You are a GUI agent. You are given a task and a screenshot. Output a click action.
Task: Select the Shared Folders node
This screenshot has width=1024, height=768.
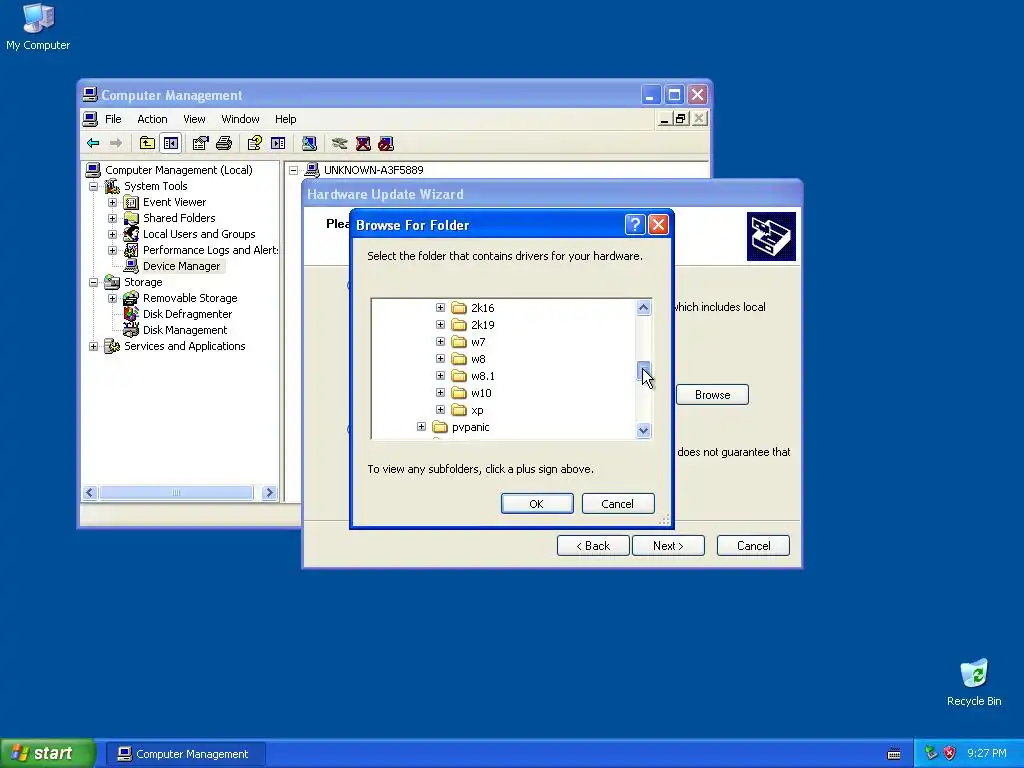pos(179,218)
